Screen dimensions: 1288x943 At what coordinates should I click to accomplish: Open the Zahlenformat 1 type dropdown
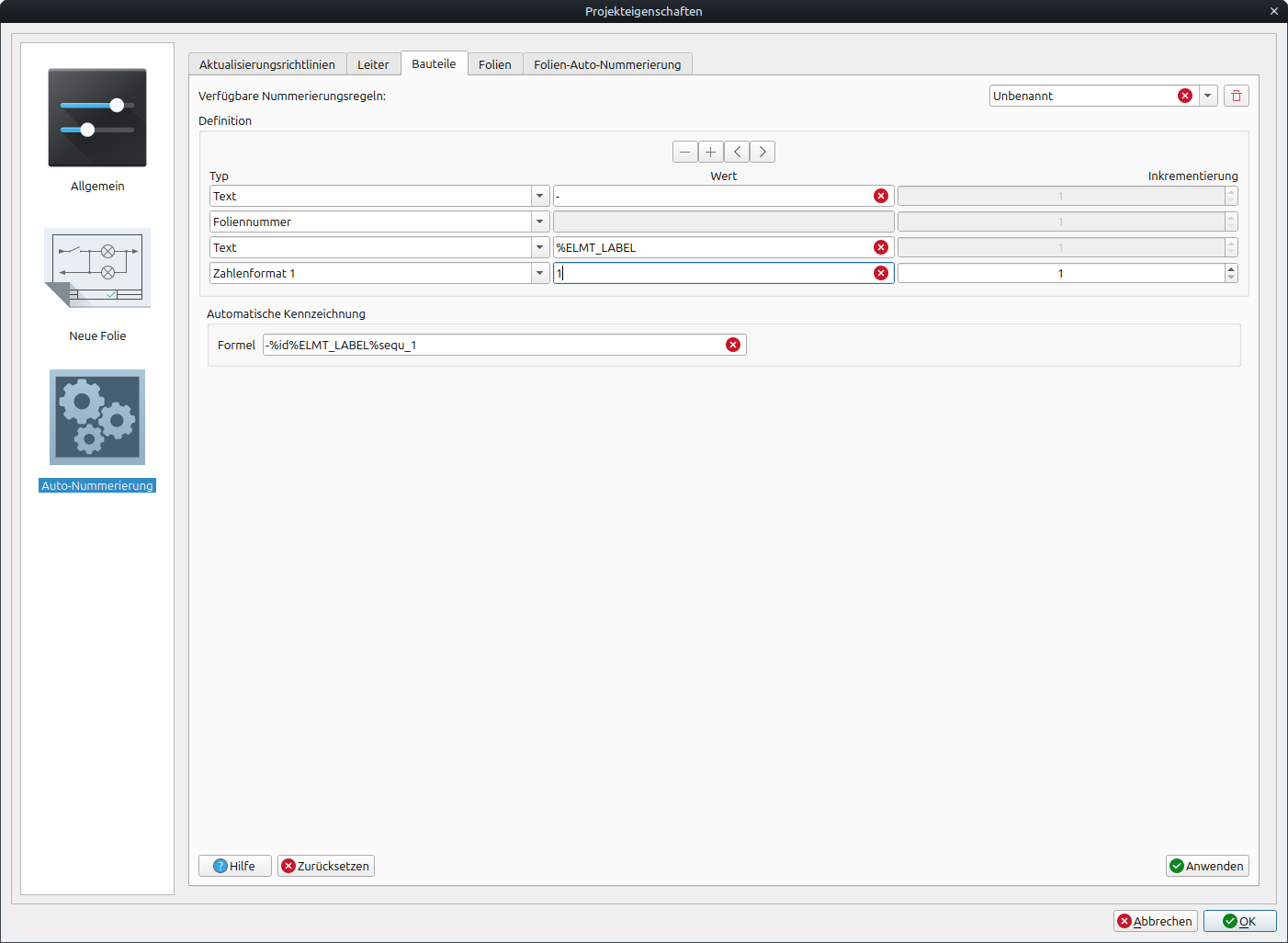tap(539, 273)
